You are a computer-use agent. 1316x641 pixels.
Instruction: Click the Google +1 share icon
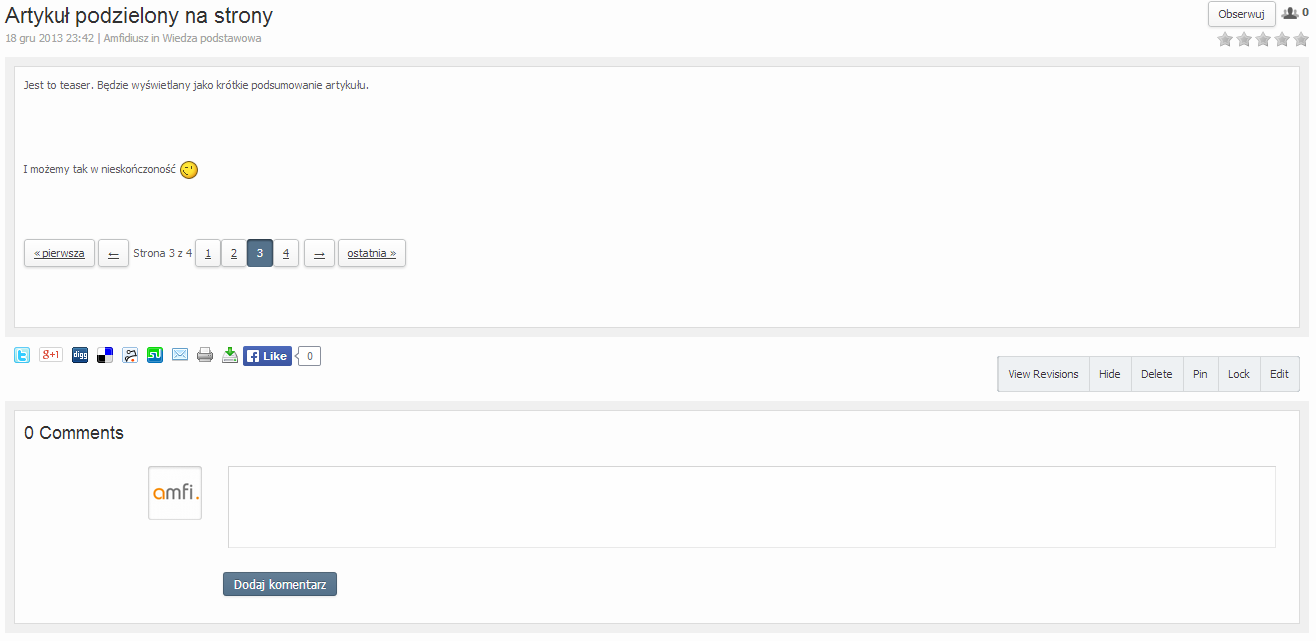(x=51, y=355)
